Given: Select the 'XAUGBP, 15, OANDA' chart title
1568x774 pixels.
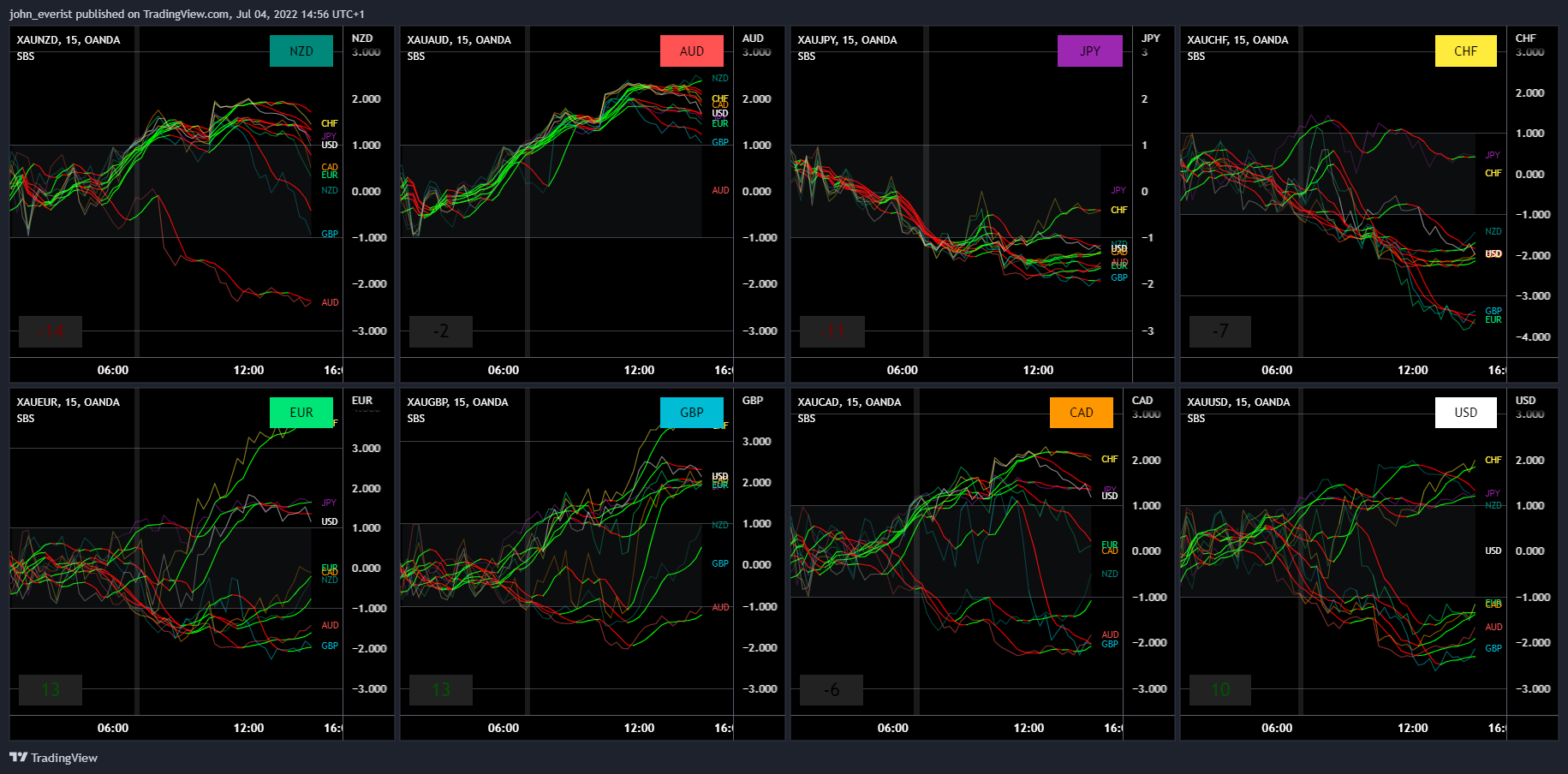Looking at the screenshot, I should [x=457, y=402].
